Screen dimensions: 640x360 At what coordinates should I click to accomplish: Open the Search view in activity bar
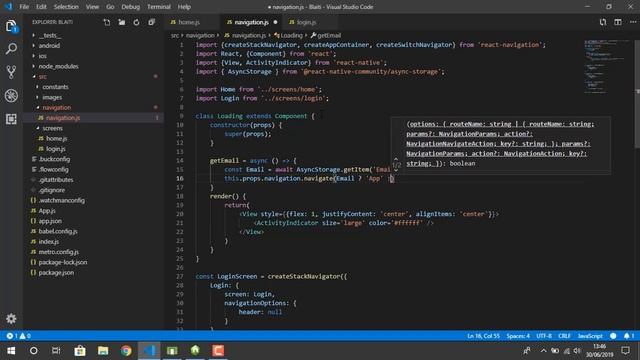pyautogui.click(x=11, y=49)
